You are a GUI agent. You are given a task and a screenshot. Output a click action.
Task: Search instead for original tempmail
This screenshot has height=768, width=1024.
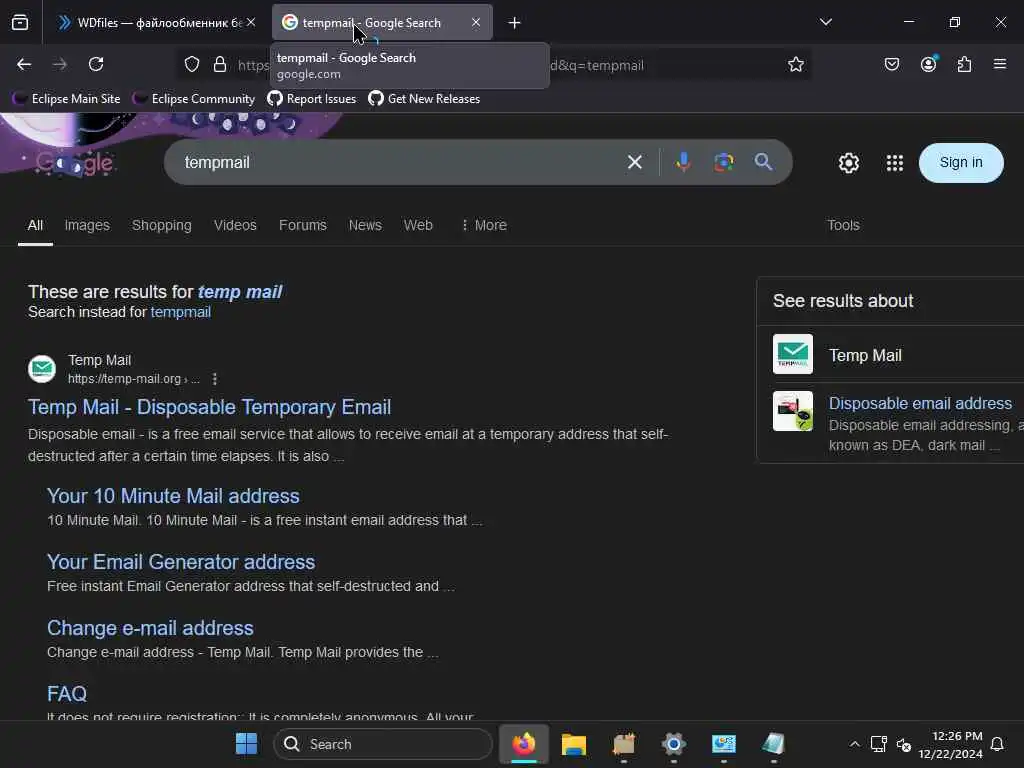pyautogui.click(x=180, y=312)
